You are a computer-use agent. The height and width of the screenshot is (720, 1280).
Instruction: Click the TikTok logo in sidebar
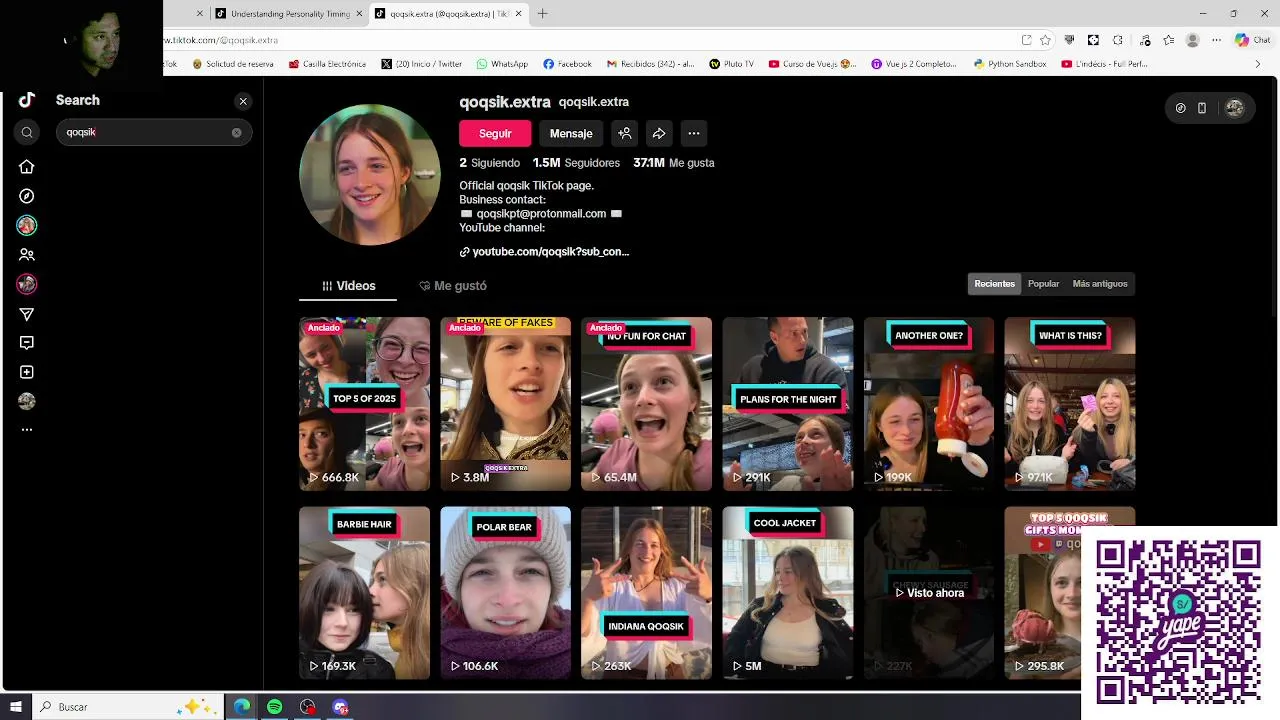[x=27, y=100]
